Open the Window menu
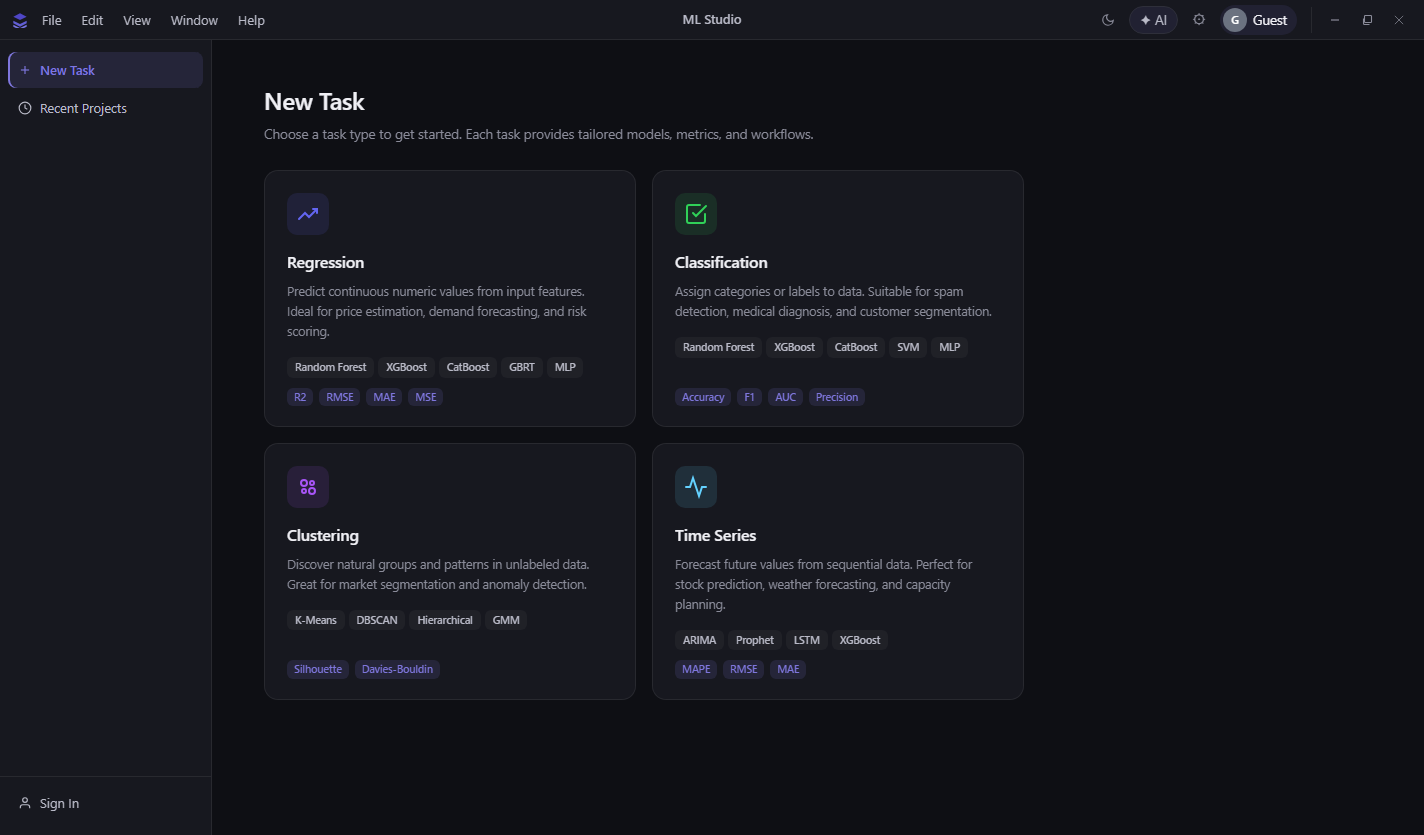1424x835 pixels. [194, 20]
